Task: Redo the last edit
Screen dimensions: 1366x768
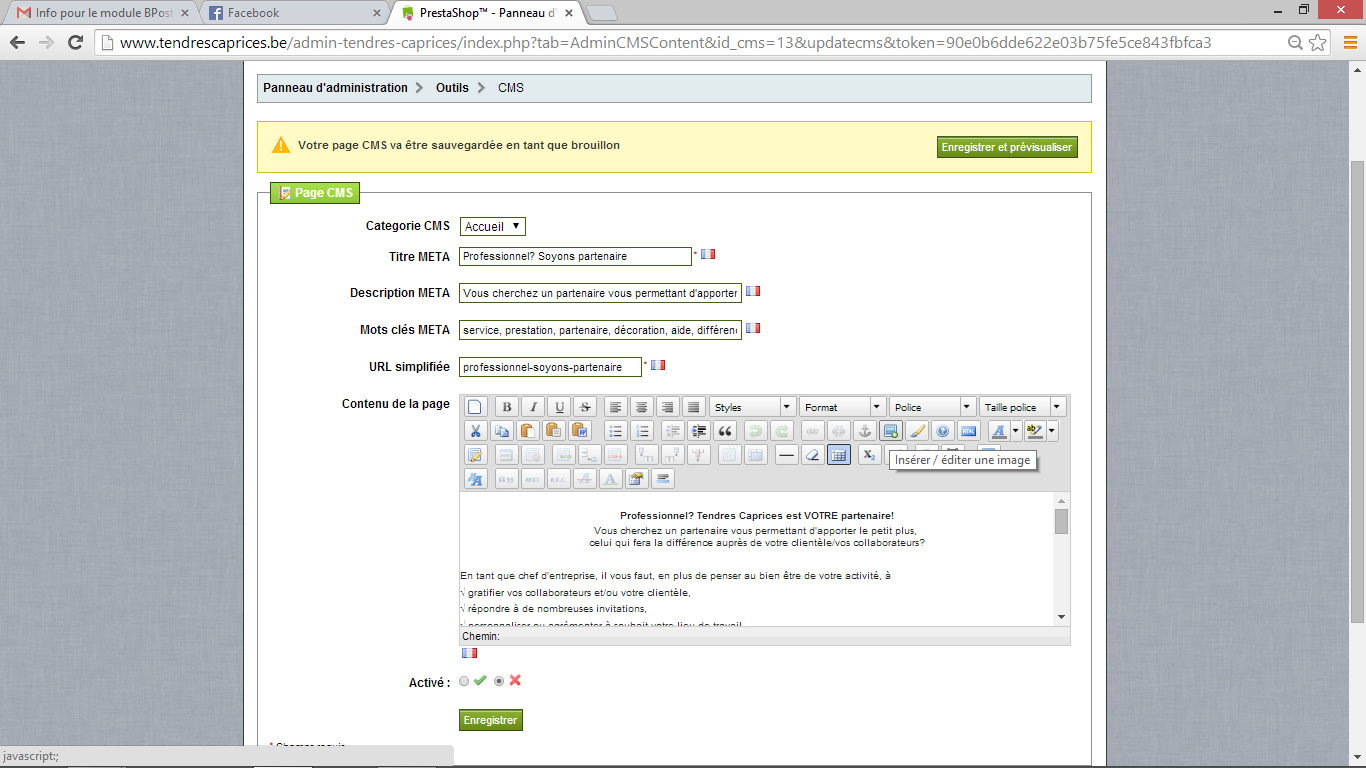Action: [x=782, y=431]
